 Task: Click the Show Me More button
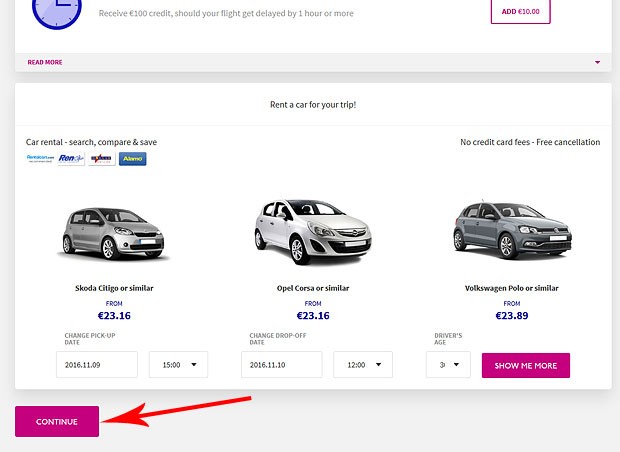point(525,365)
